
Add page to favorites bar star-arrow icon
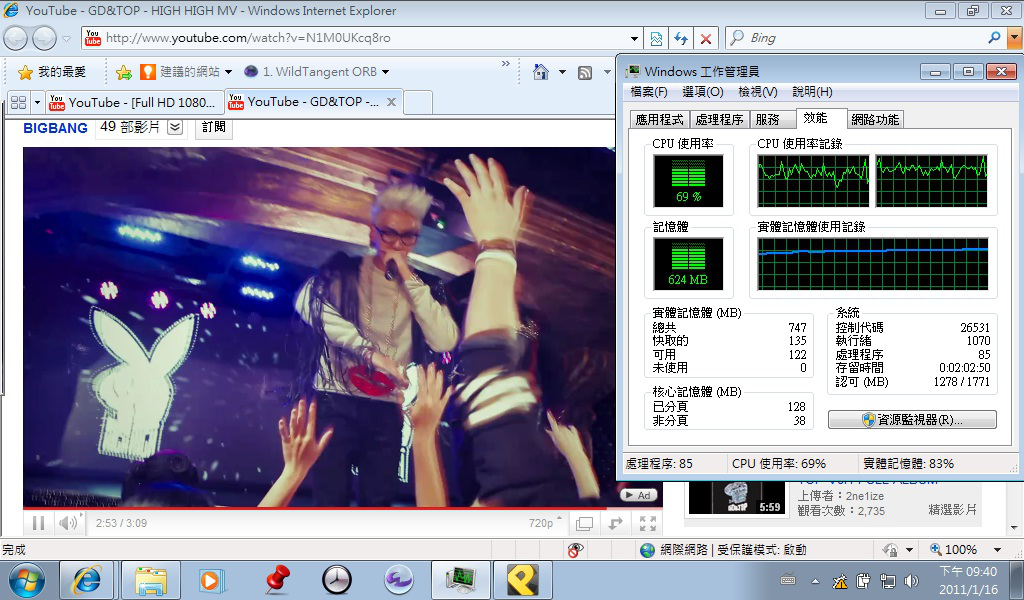tap(123, 72)
